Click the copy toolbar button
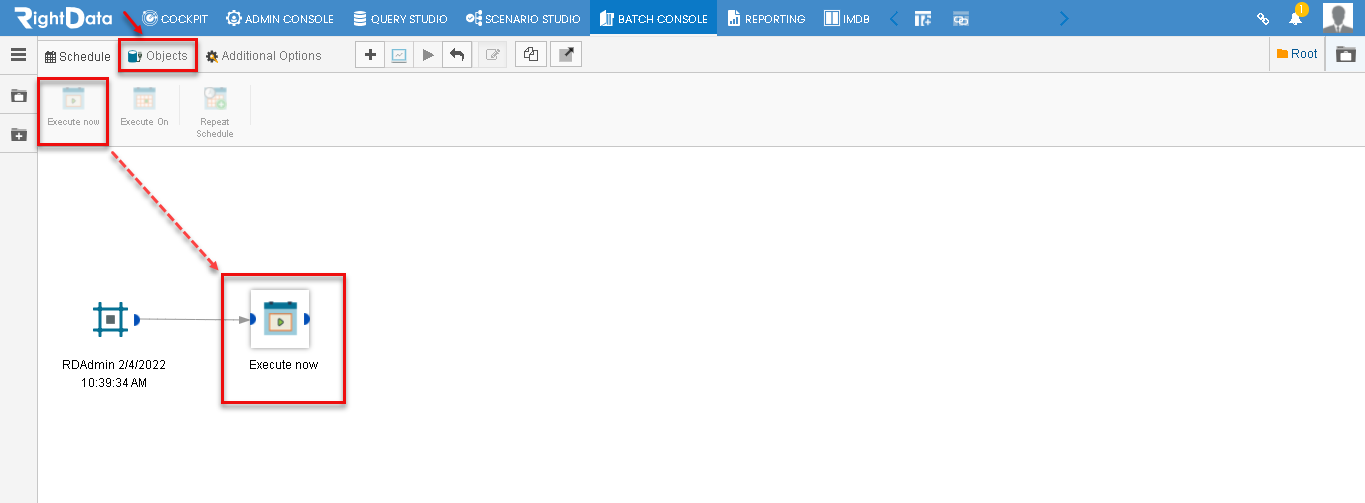 point(530,55)
